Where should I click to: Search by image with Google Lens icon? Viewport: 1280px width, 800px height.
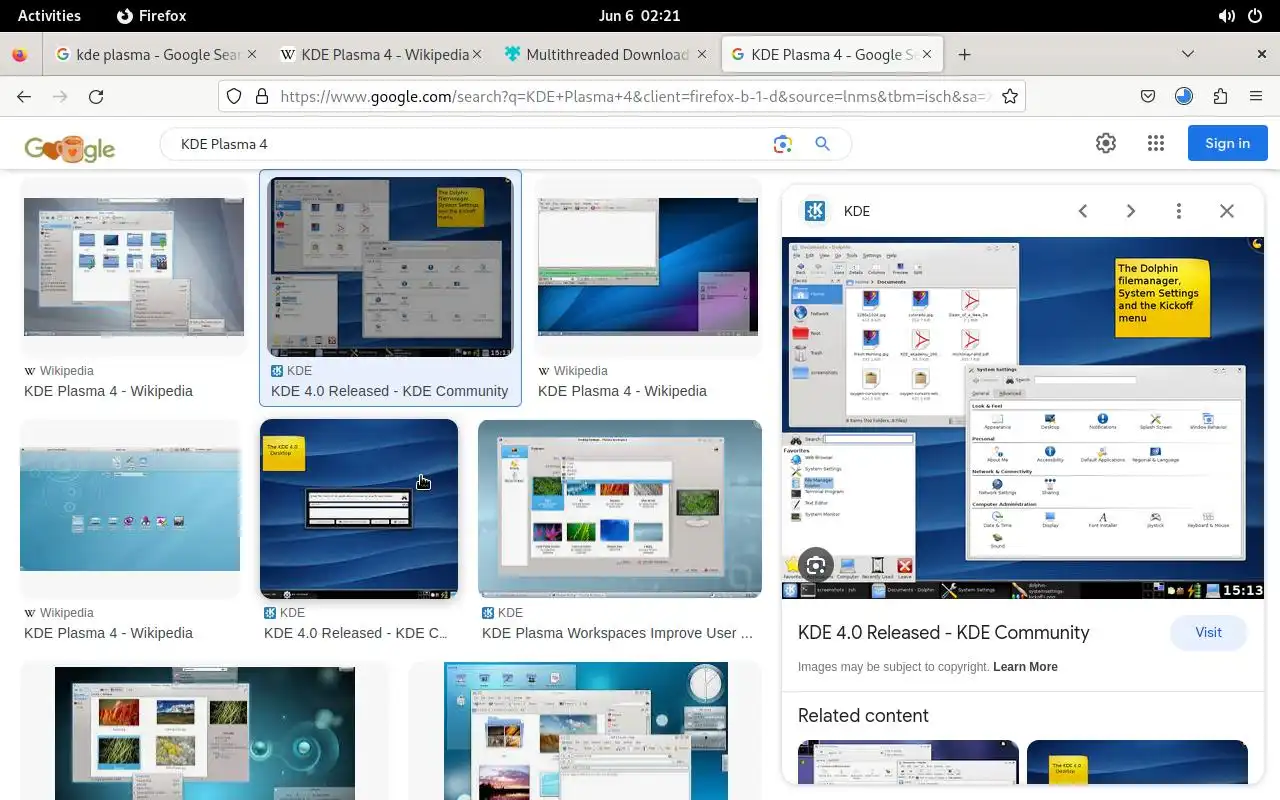[x=783, y=144]
